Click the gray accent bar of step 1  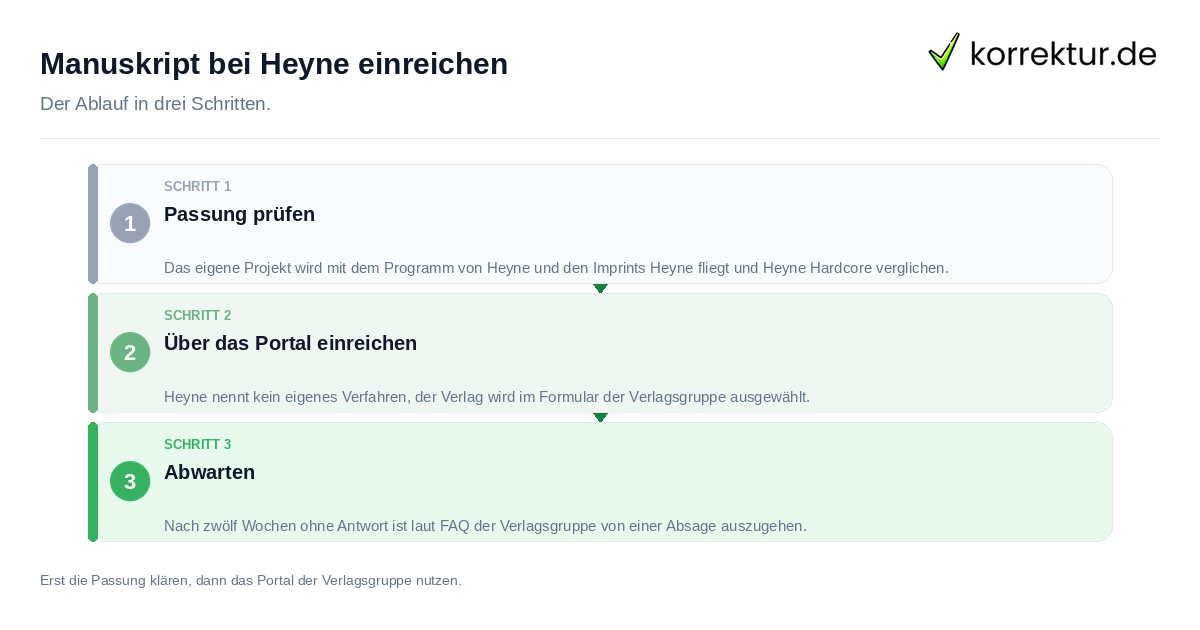[93, 224]
